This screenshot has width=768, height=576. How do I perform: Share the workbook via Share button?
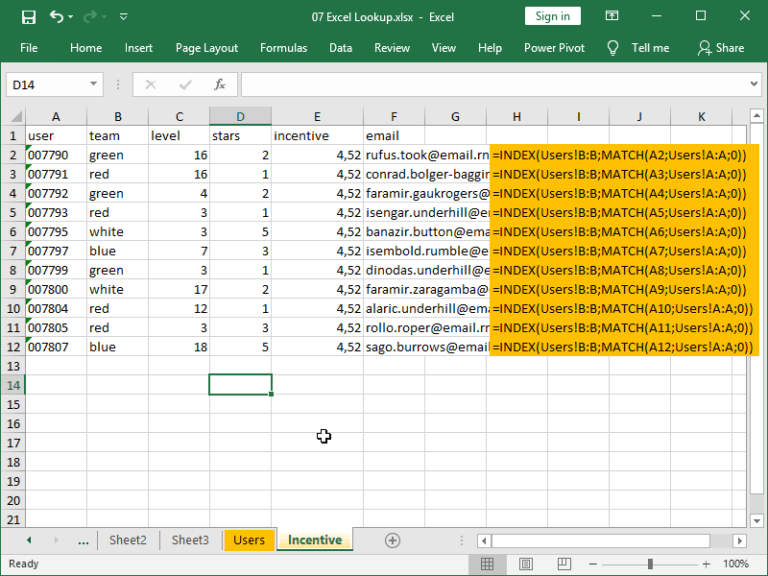tap(721, 48)
